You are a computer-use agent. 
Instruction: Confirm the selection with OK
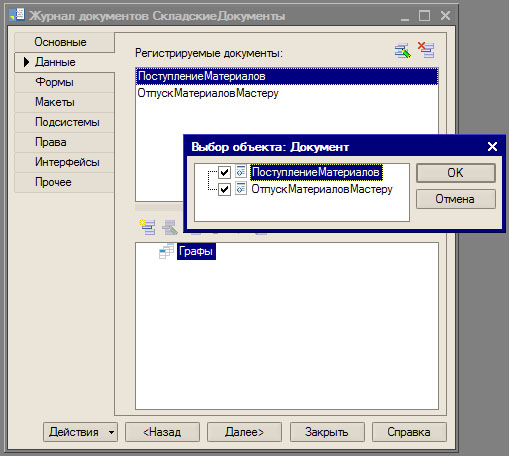tap(456, 173)
